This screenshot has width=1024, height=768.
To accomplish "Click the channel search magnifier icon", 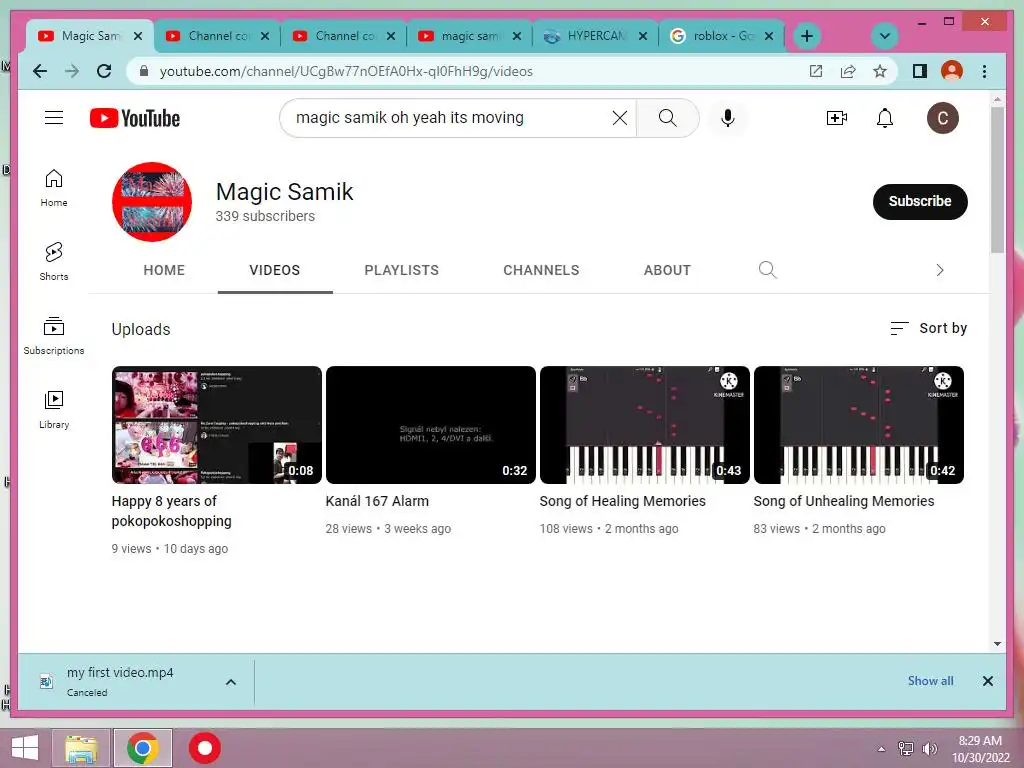I will (767, 270).
